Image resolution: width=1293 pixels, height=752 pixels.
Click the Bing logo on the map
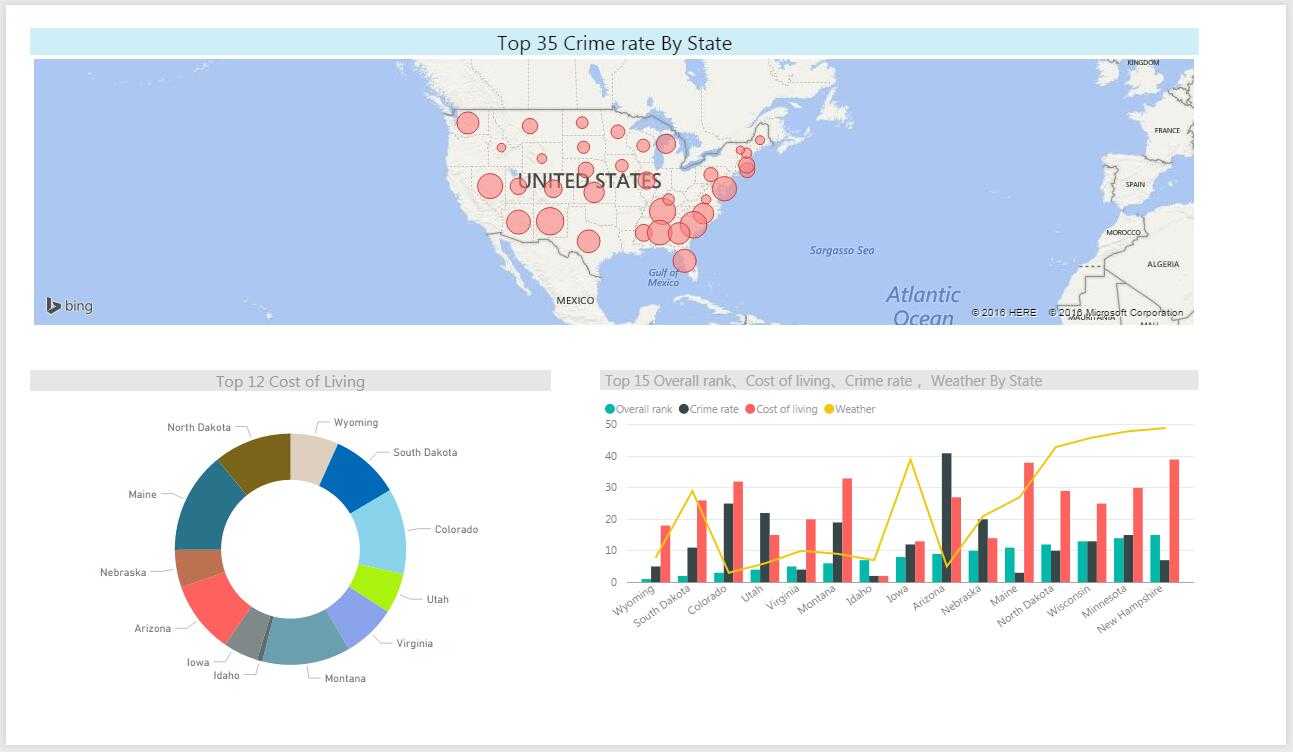click(x=69, y=306)
